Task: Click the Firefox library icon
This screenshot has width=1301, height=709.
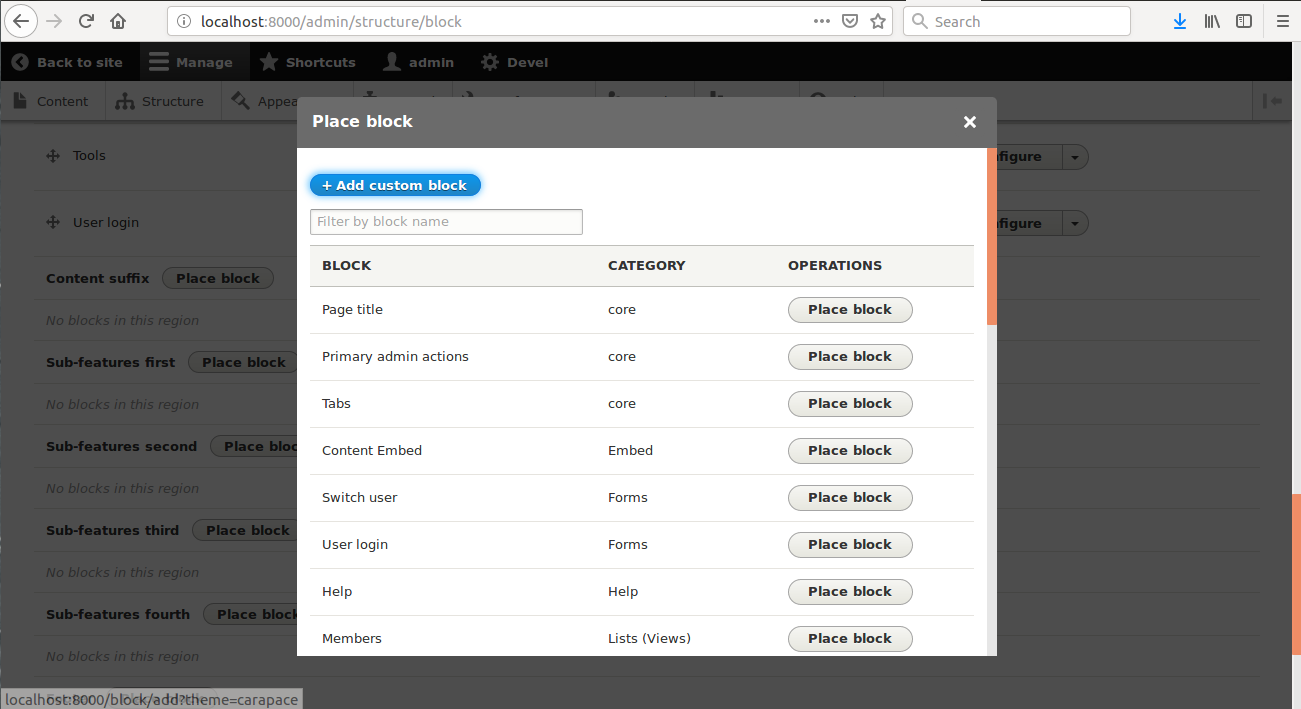Action: (x=1211, y=20)
